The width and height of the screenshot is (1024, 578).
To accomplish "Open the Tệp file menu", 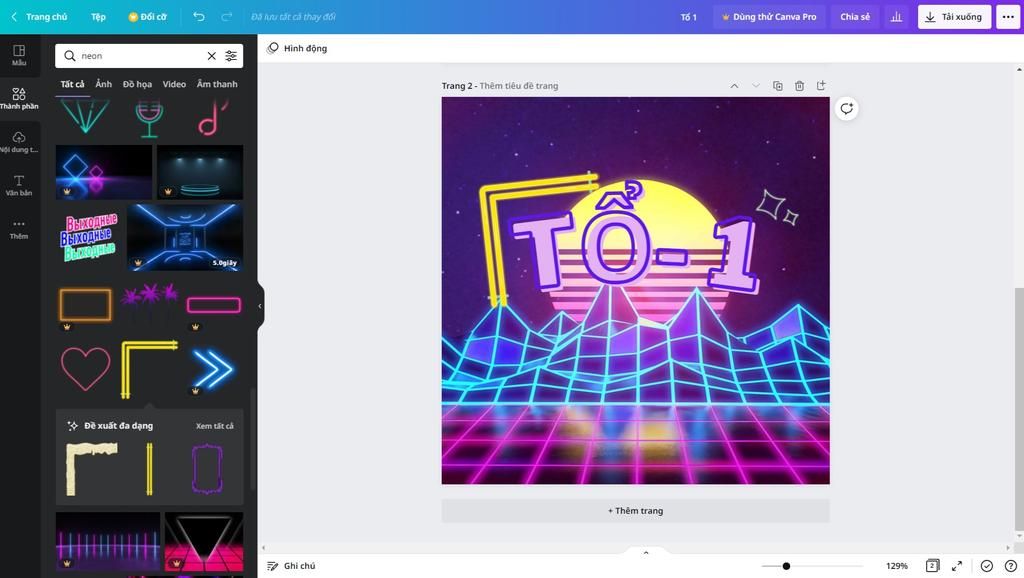I will (x=98, y=17).
